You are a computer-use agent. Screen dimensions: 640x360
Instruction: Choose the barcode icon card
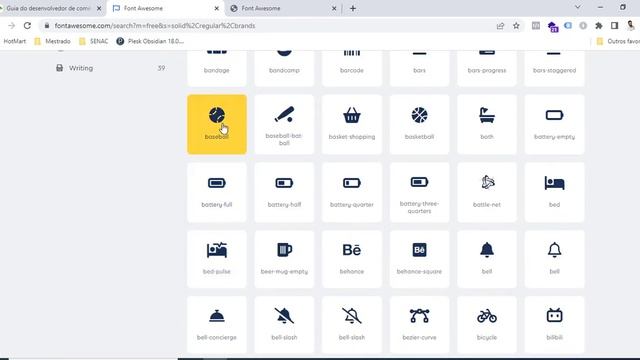pos(352,68)
